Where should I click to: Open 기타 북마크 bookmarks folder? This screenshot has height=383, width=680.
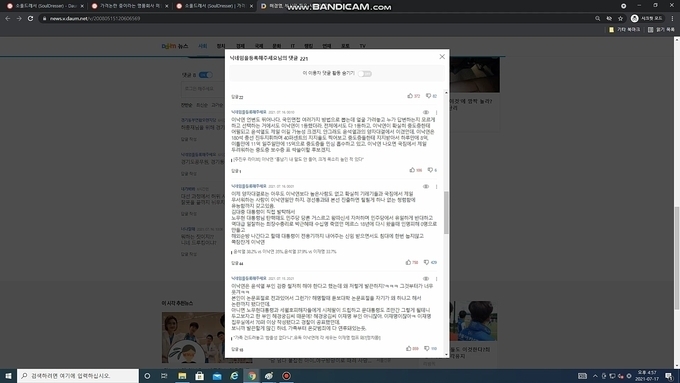[x=624, y=29]
